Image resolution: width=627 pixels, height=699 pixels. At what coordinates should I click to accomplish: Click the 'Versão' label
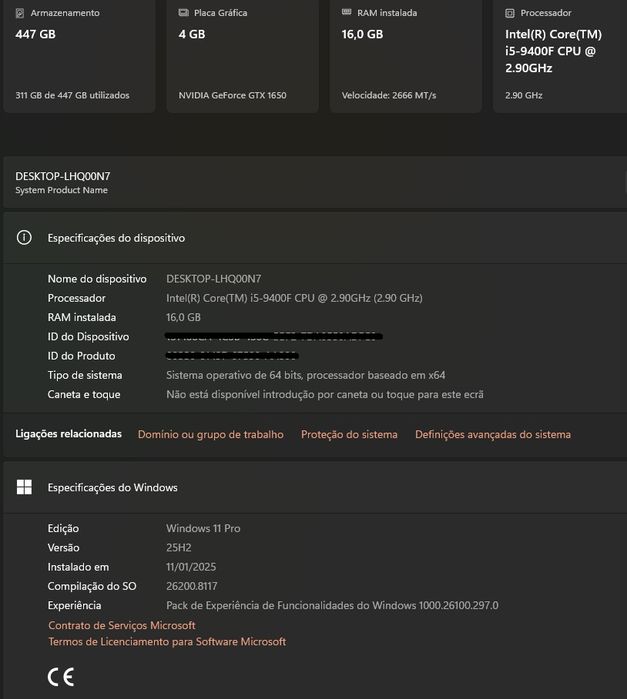coord(63,547)
